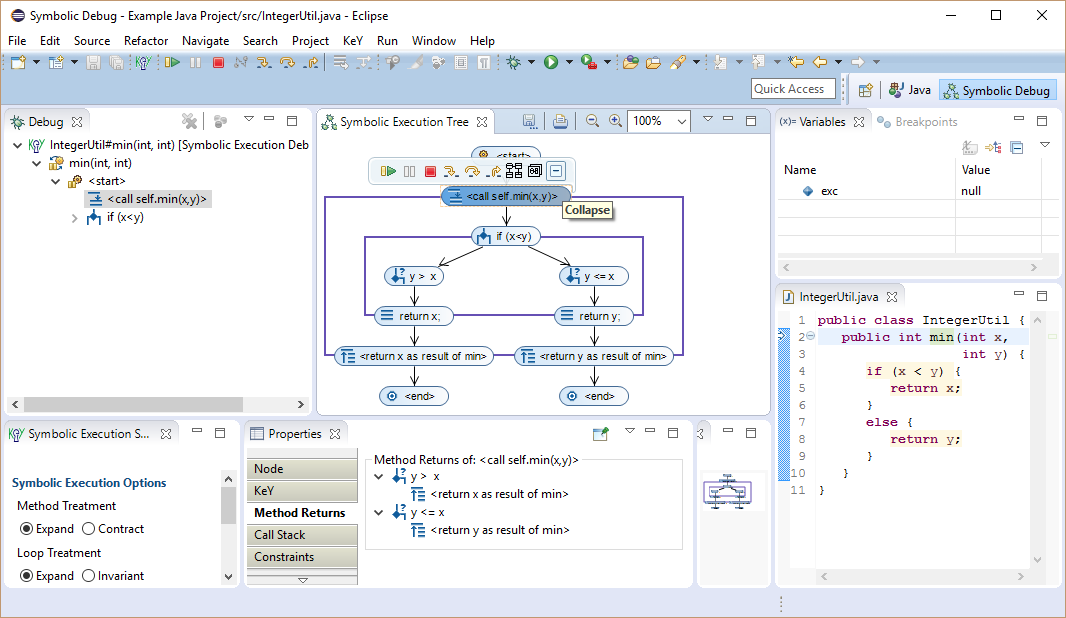Click the Symbolic Debug perspective button
Screen dimensions: 1066x618
(x=997, y=90)
